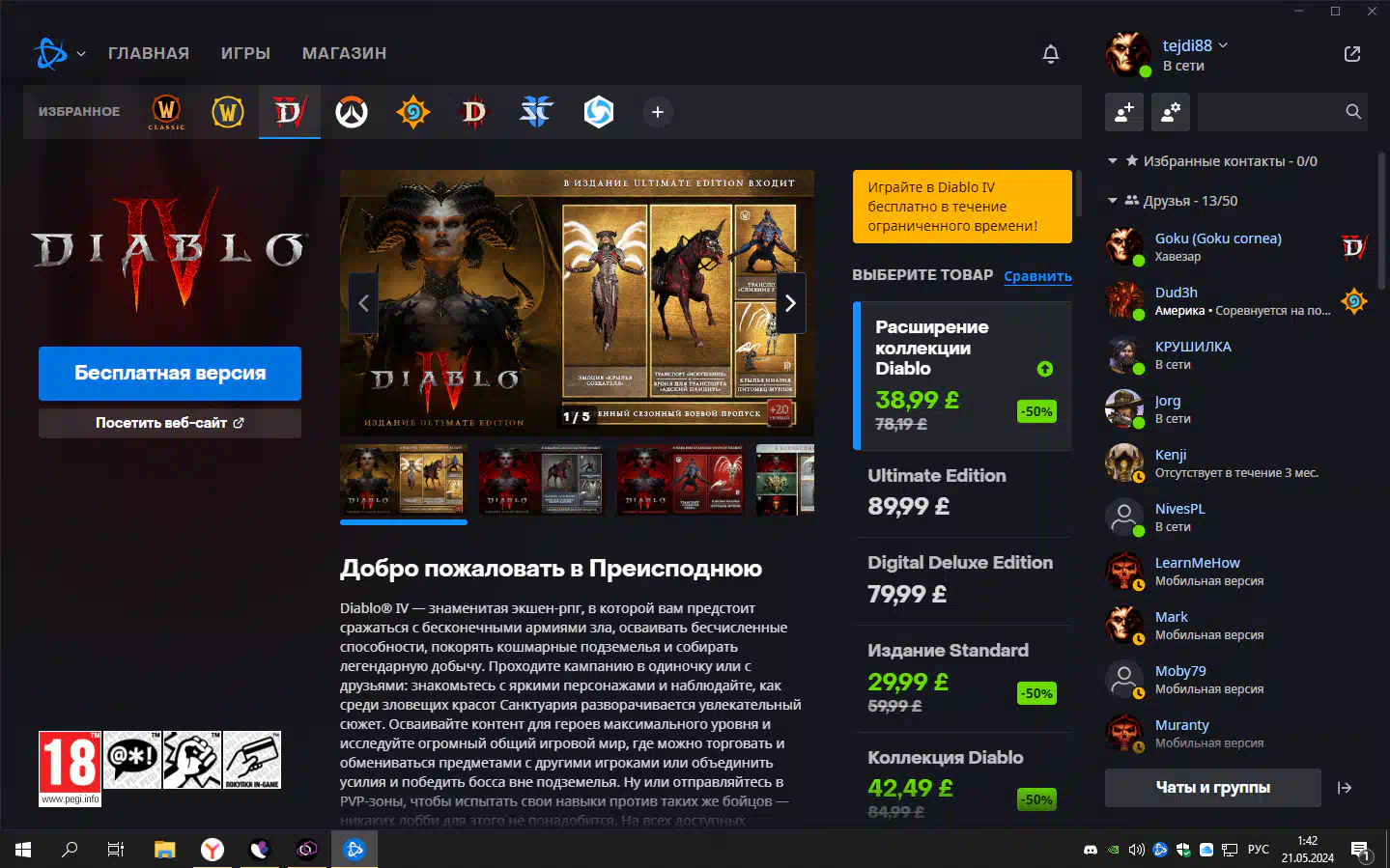Open friend Jorg entry
This screenshot has height=868, width=1390.
pyautogui.click(x=1238, y=409)
